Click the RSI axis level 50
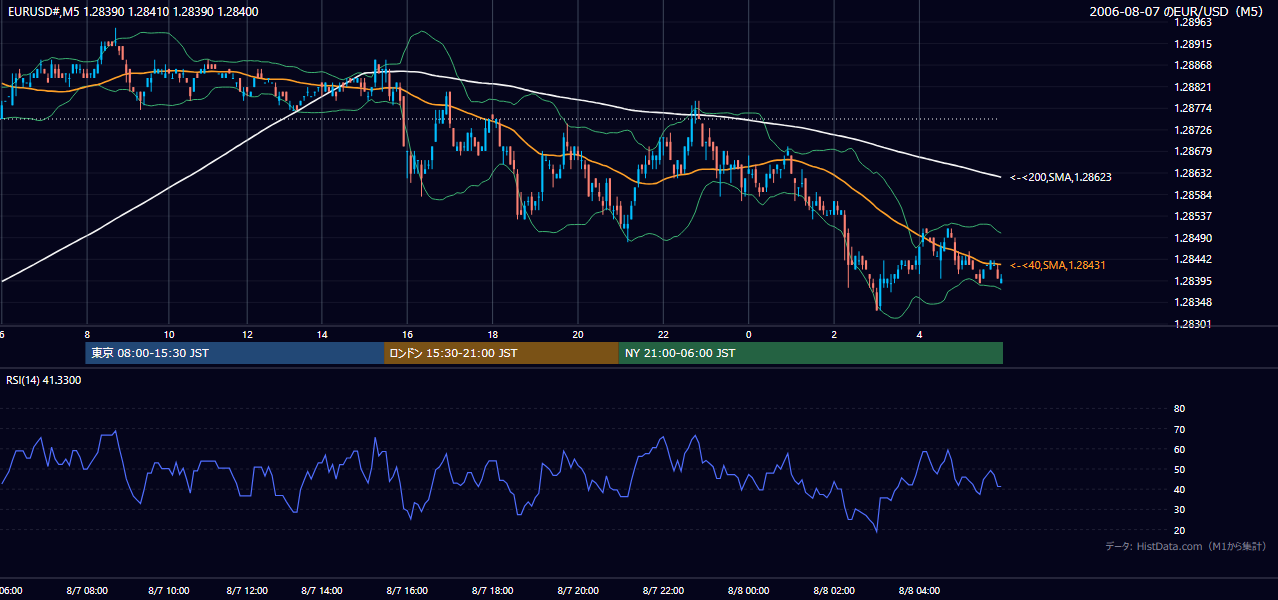 pos(1179,469)
